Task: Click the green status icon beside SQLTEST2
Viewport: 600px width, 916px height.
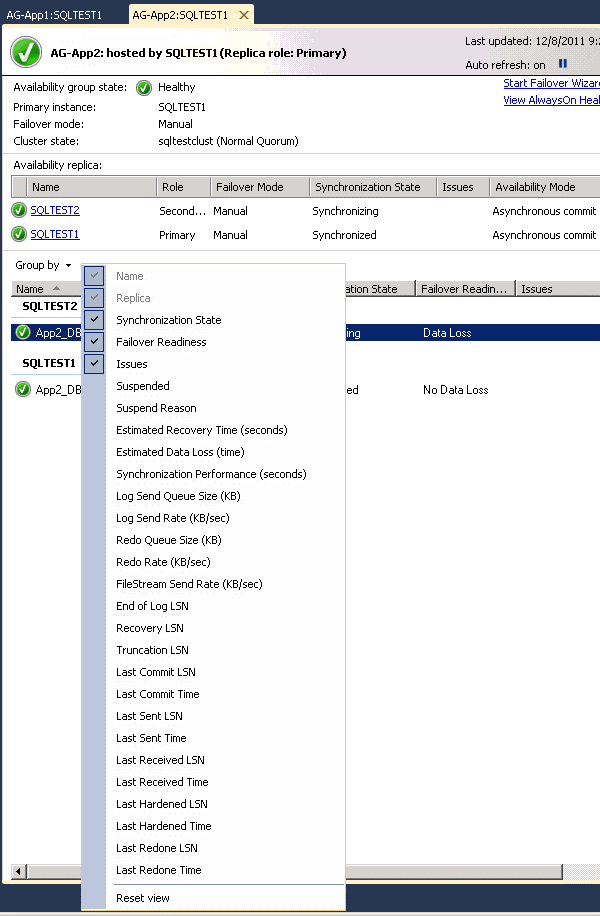Action: [19, 210]
